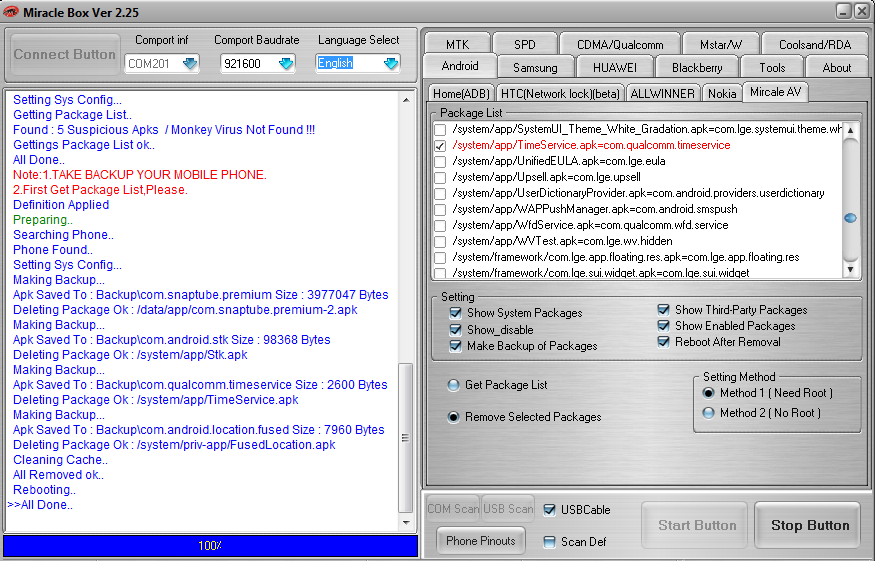The width and height of the screenshot is (875, 561).
Task: Check the UserDictionaryProvider.apk checkbox
Action: 440,194
